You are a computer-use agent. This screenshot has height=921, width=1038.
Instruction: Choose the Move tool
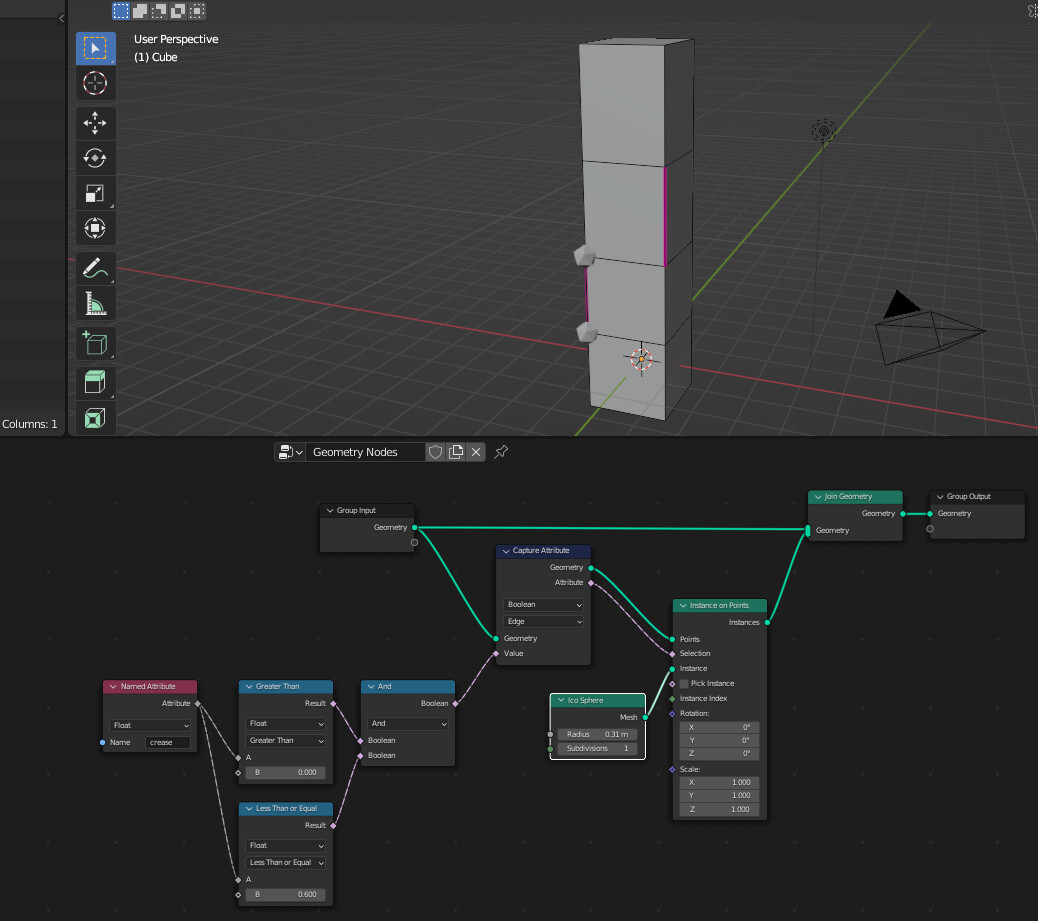(95, 123)
